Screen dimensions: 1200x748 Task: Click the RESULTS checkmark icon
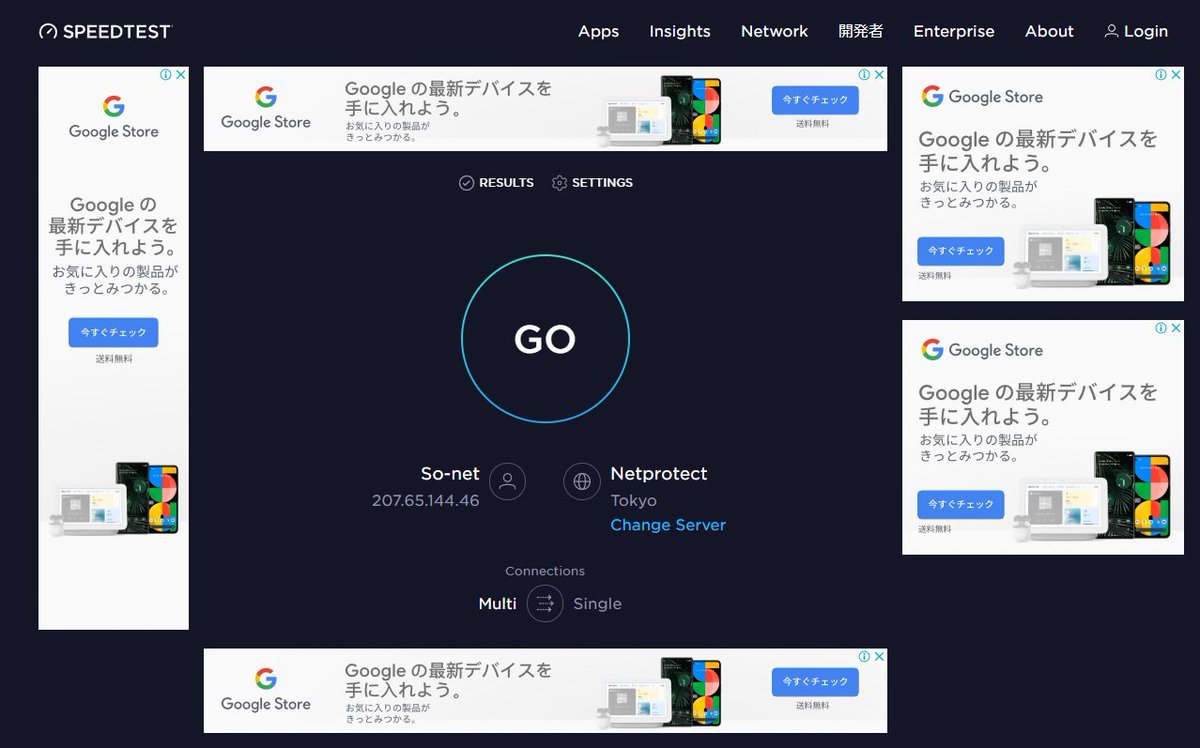(x=466, y=183)
